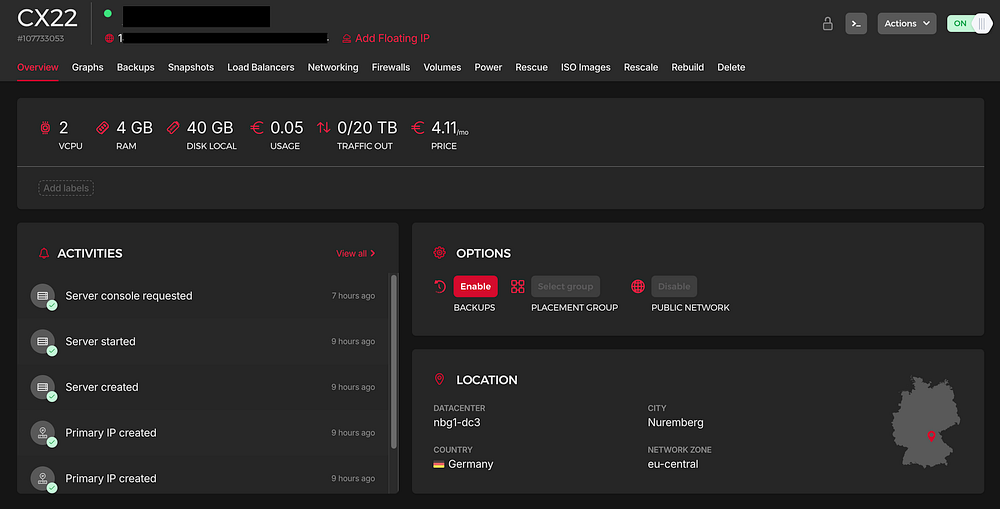Click the 0/20 TB traffic value
1000x509 pixels.
(x=367, y=128)
